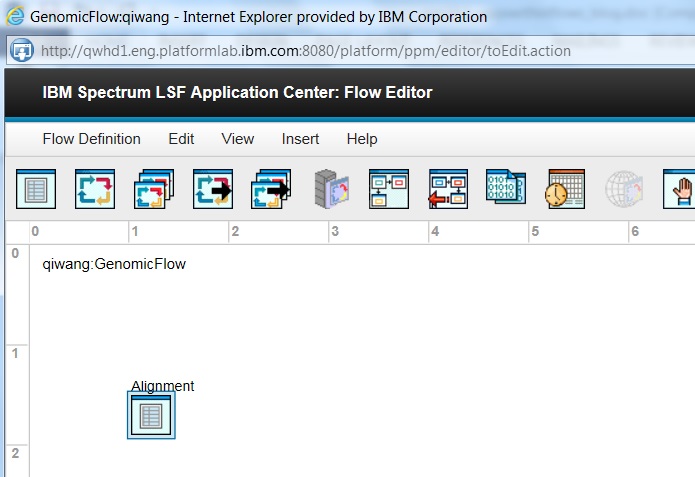Viewport: 695px width, 477px height.
Task: Click the horizontal ruler mark 5
Action: (x=535, y=231)
